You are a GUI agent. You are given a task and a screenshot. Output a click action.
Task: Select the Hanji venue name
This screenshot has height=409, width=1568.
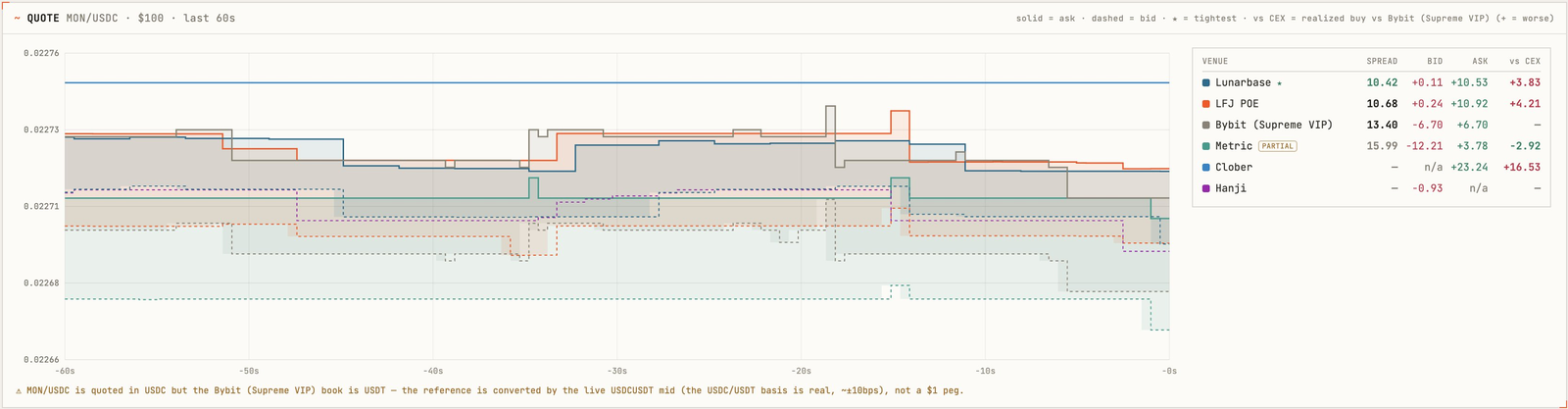coord(1231,188)
